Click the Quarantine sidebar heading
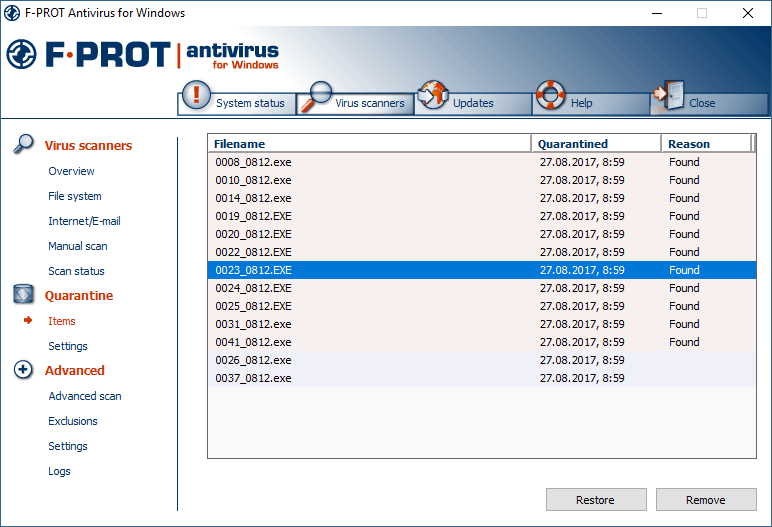The image size is (772, 527). [79, 296]
